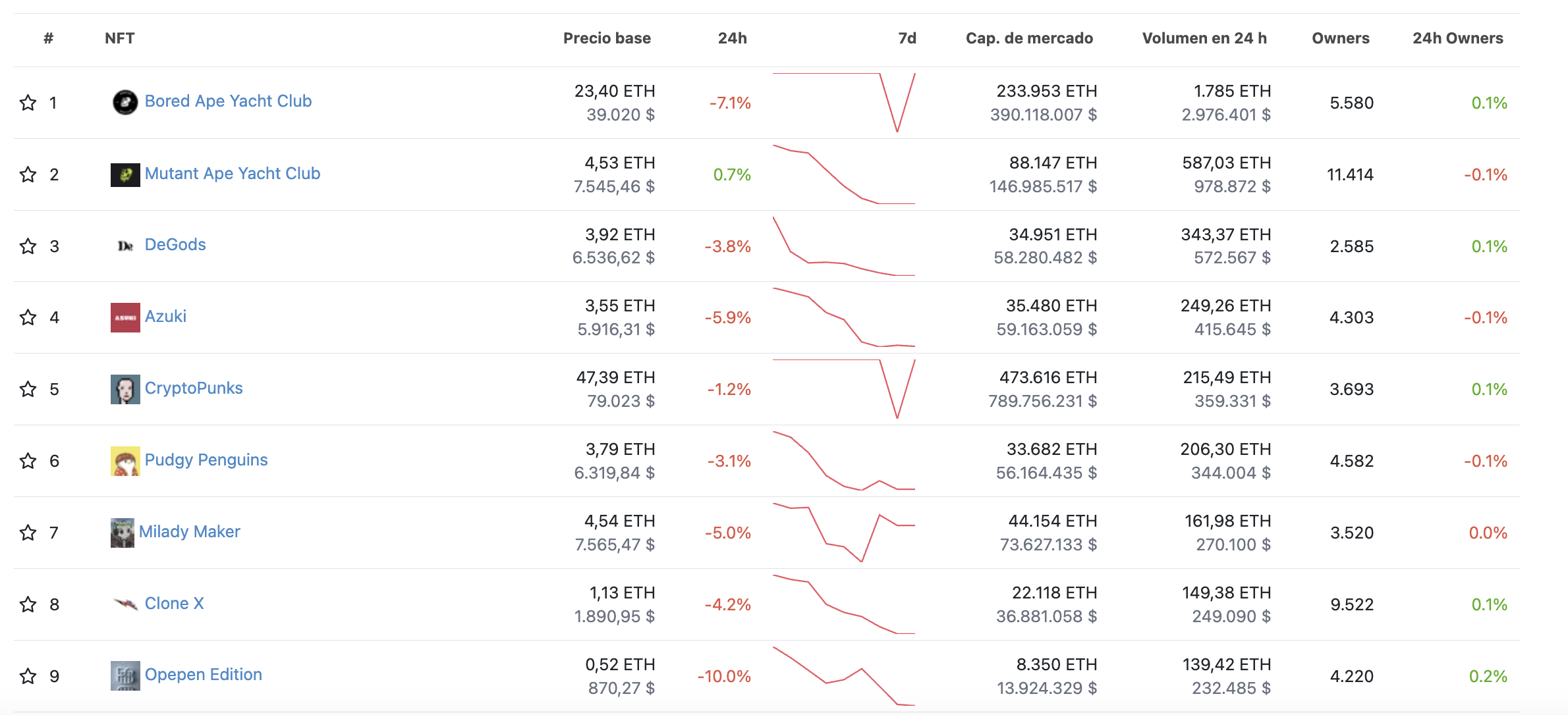
Task: Star the Opepen Edition collection
Action: point(28,676)
